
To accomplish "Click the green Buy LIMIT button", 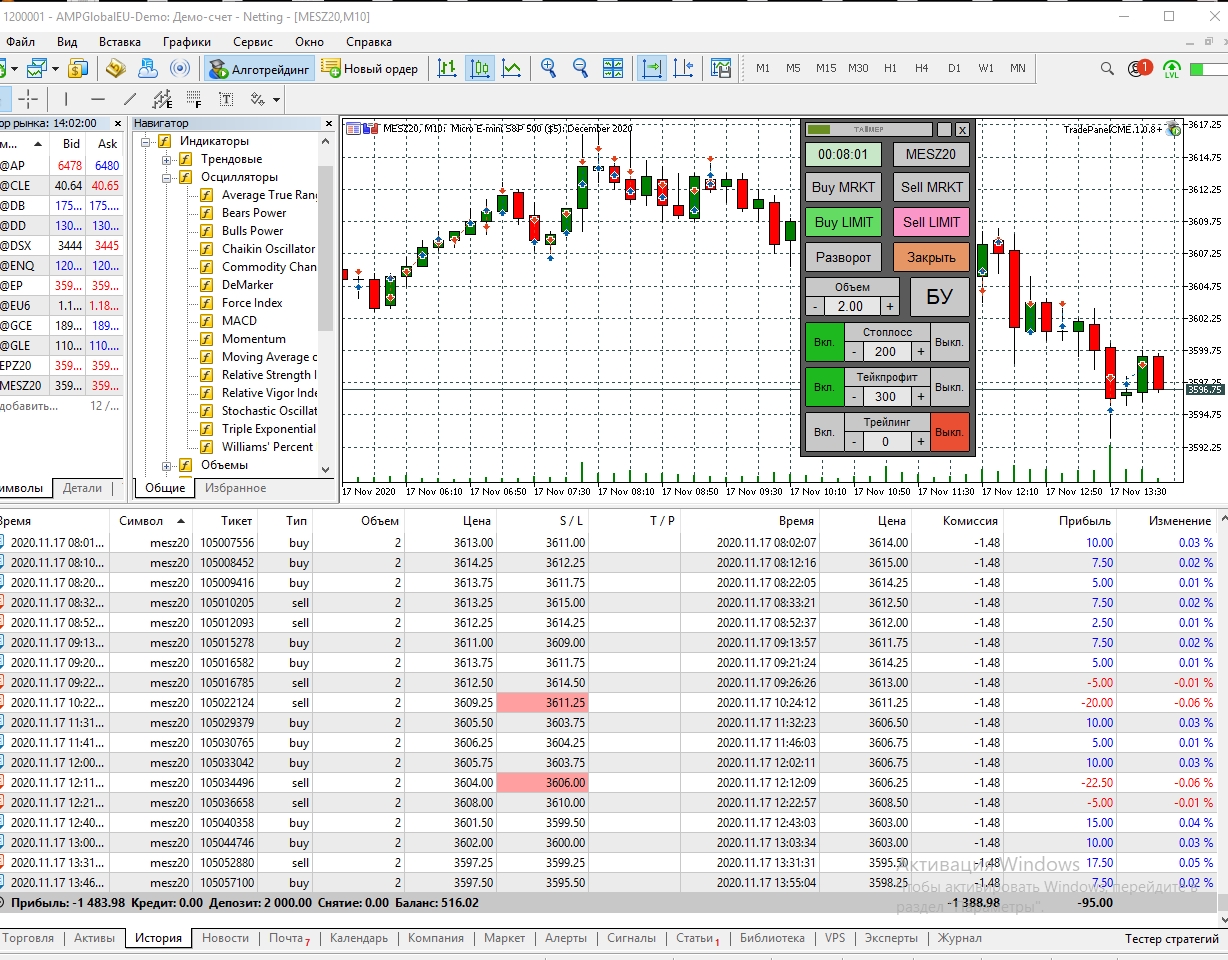I will click(843, 222).
